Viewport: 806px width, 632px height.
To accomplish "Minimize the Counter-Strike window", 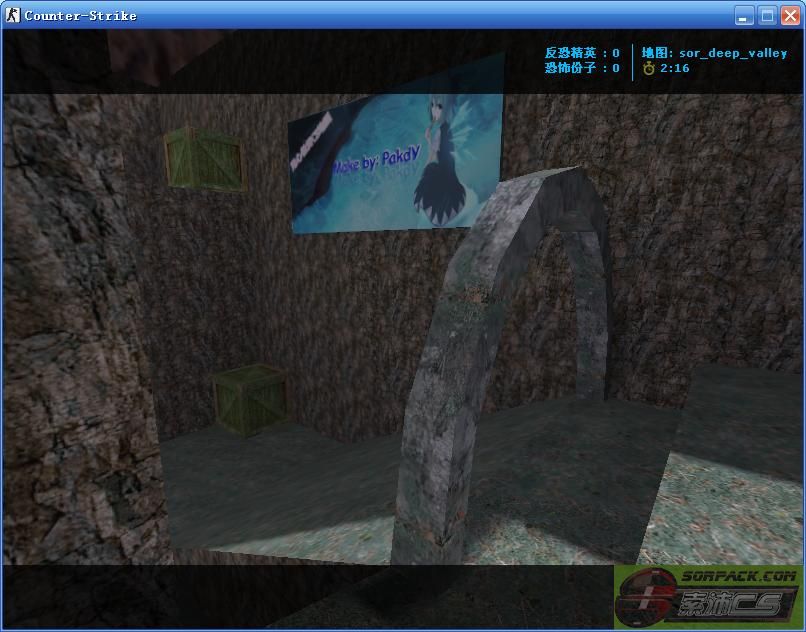I will coord(745,15).
